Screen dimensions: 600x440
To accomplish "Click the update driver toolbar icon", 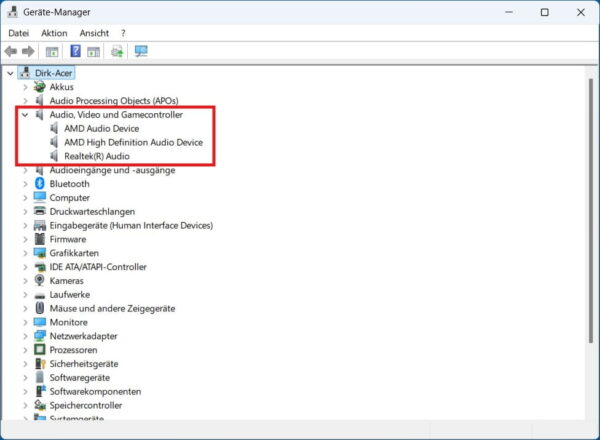I will pyautogui.click(x=117, y=51).
